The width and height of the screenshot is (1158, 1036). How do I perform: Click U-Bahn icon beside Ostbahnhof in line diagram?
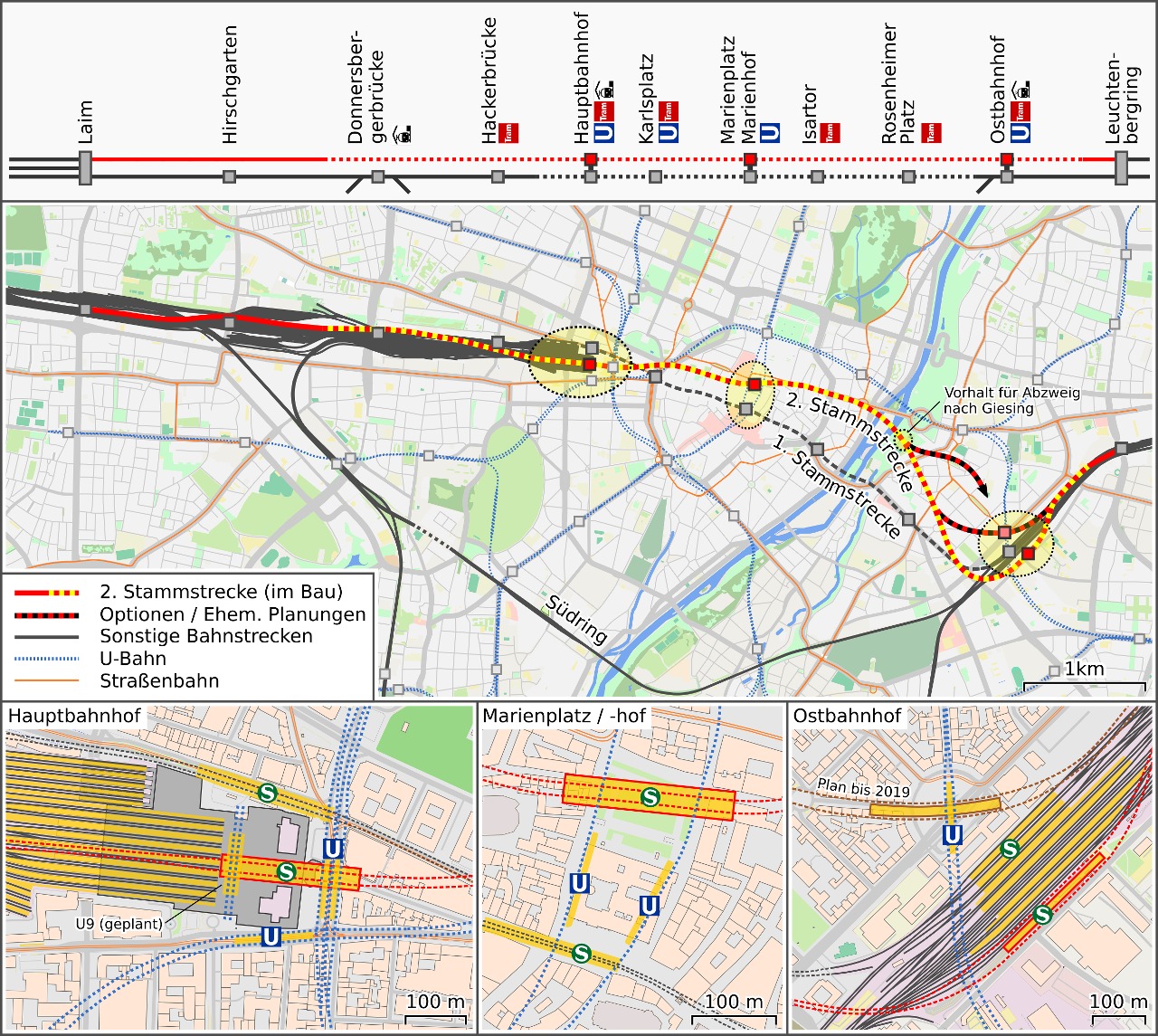point(1020,133)
